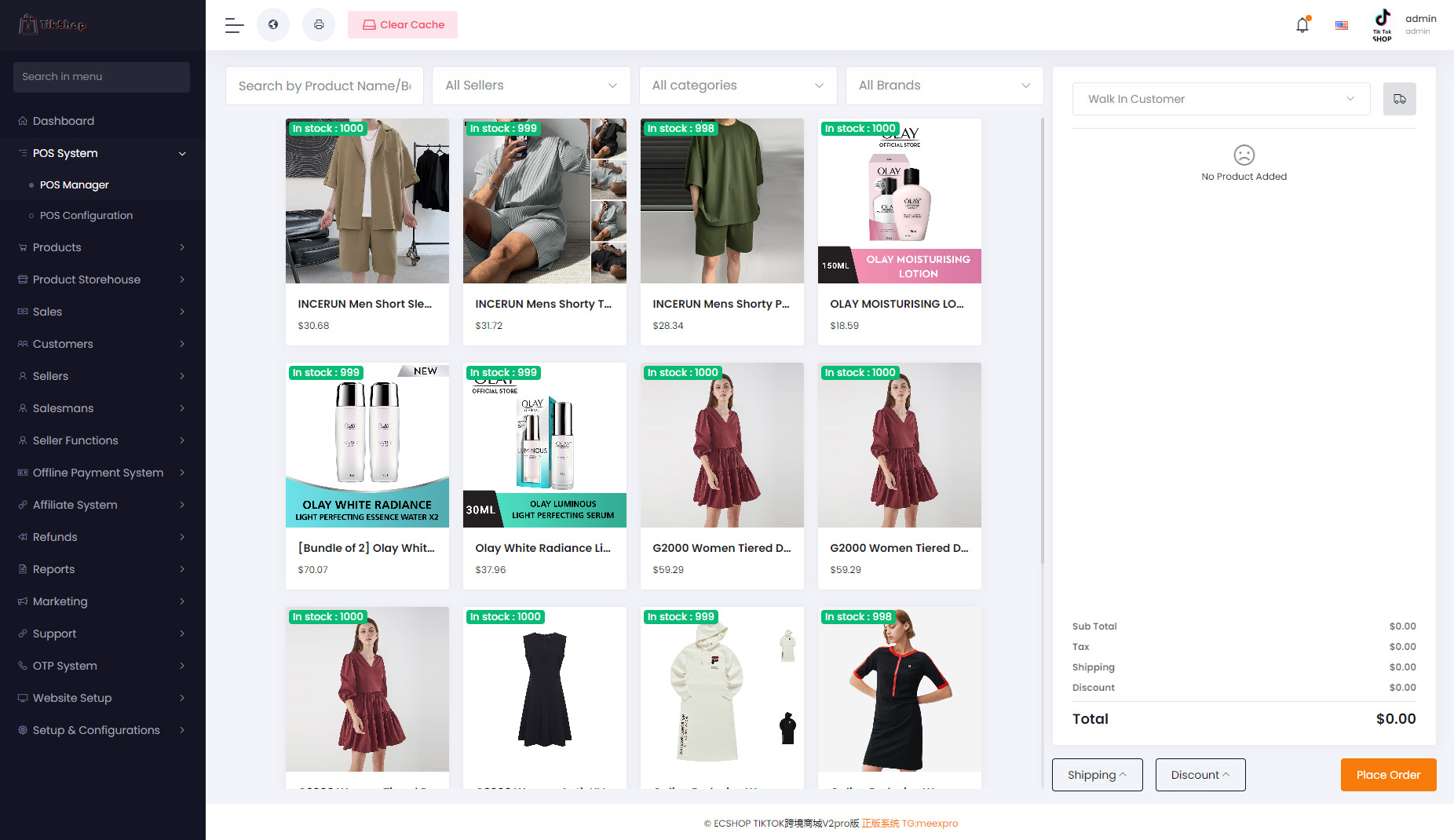
Task: Click the printer POS icon in top bar
Action: 319,25
